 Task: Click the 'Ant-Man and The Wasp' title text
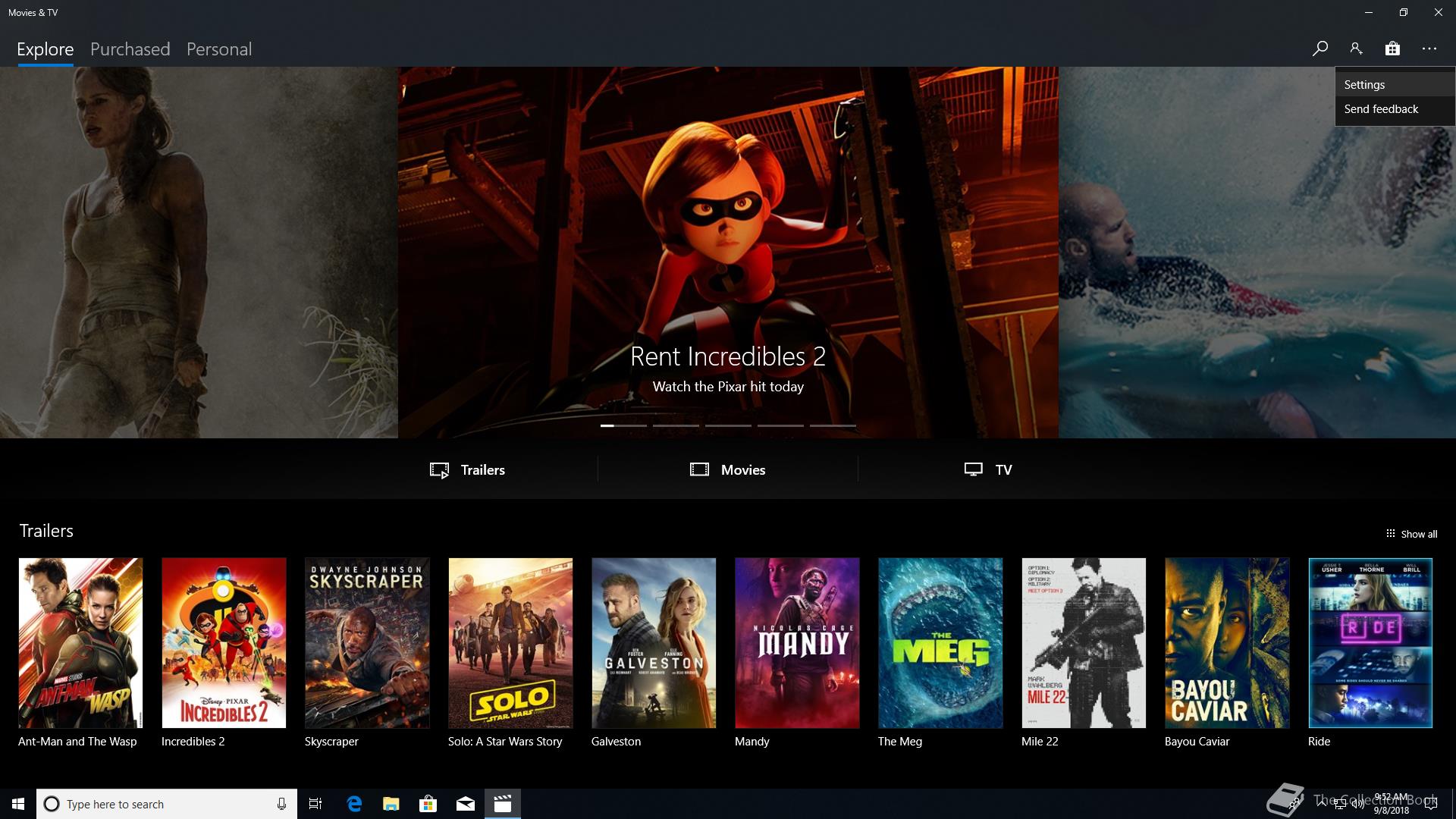coord(77,742)
